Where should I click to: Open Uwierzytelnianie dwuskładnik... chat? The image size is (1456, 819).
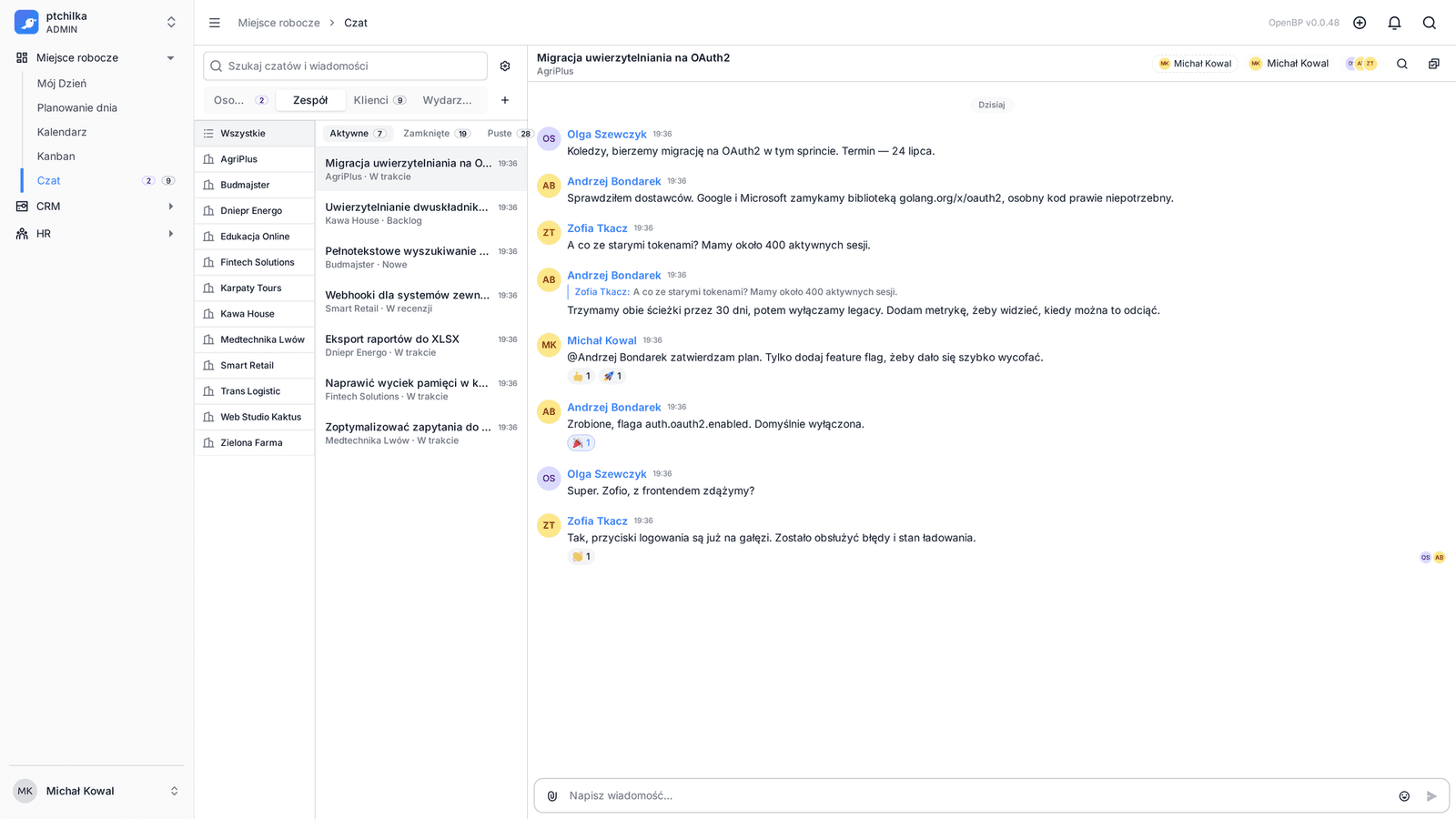(x=421, y=214)
